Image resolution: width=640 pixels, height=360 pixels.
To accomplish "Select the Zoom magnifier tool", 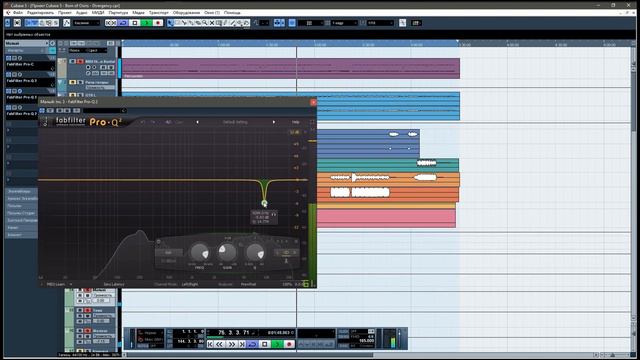I will coord(205,23).
